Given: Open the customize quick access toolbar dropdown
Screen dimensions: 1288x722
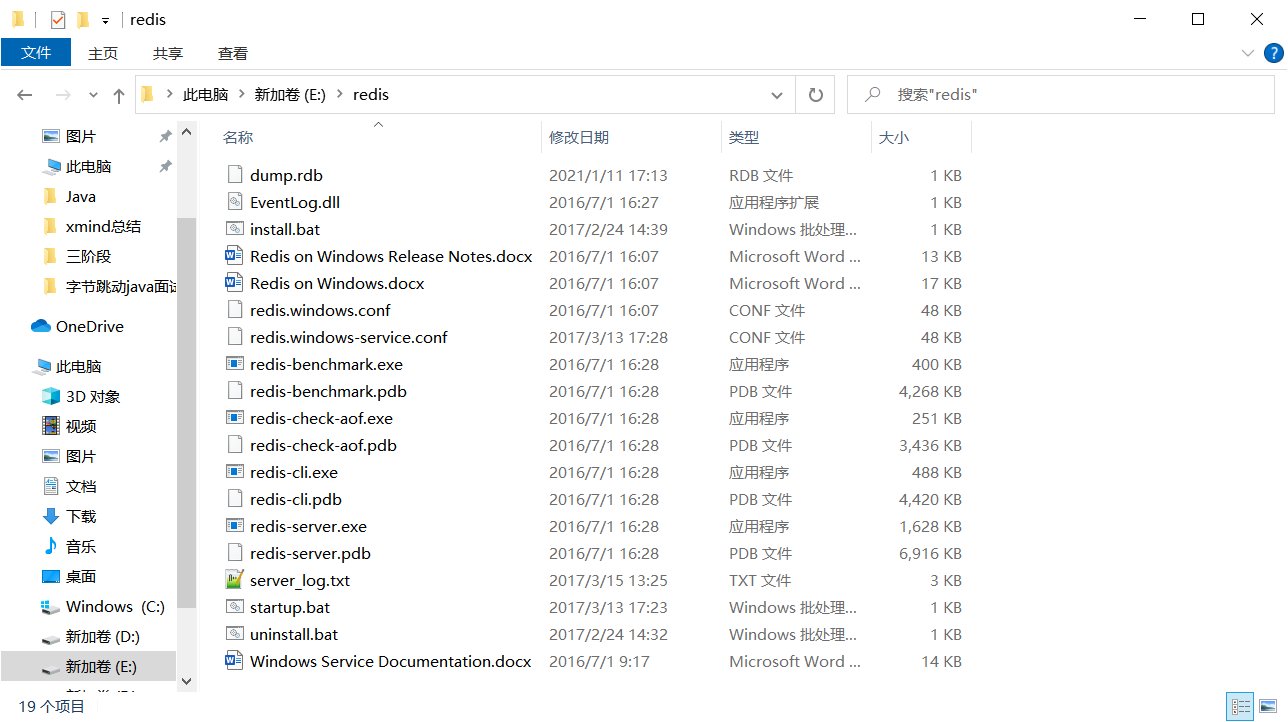Looking at the screenshot, I should (105, 20).
